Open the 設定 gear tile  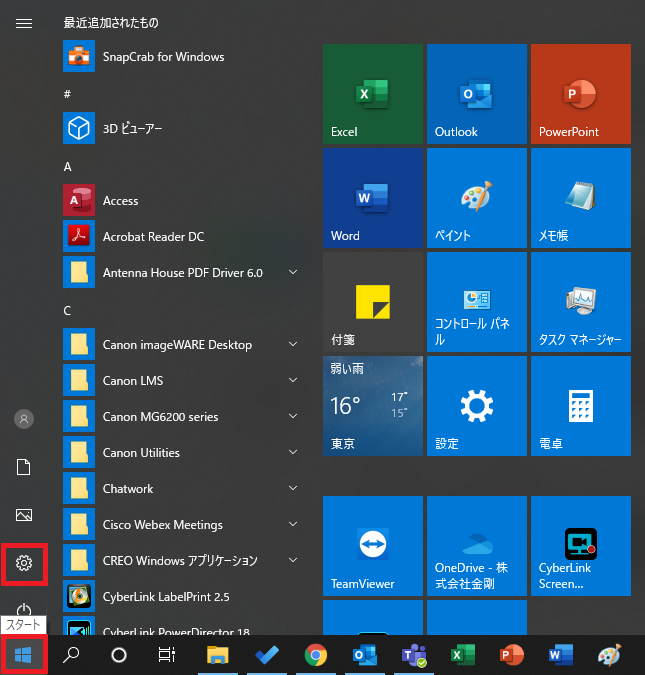point(477,406)
